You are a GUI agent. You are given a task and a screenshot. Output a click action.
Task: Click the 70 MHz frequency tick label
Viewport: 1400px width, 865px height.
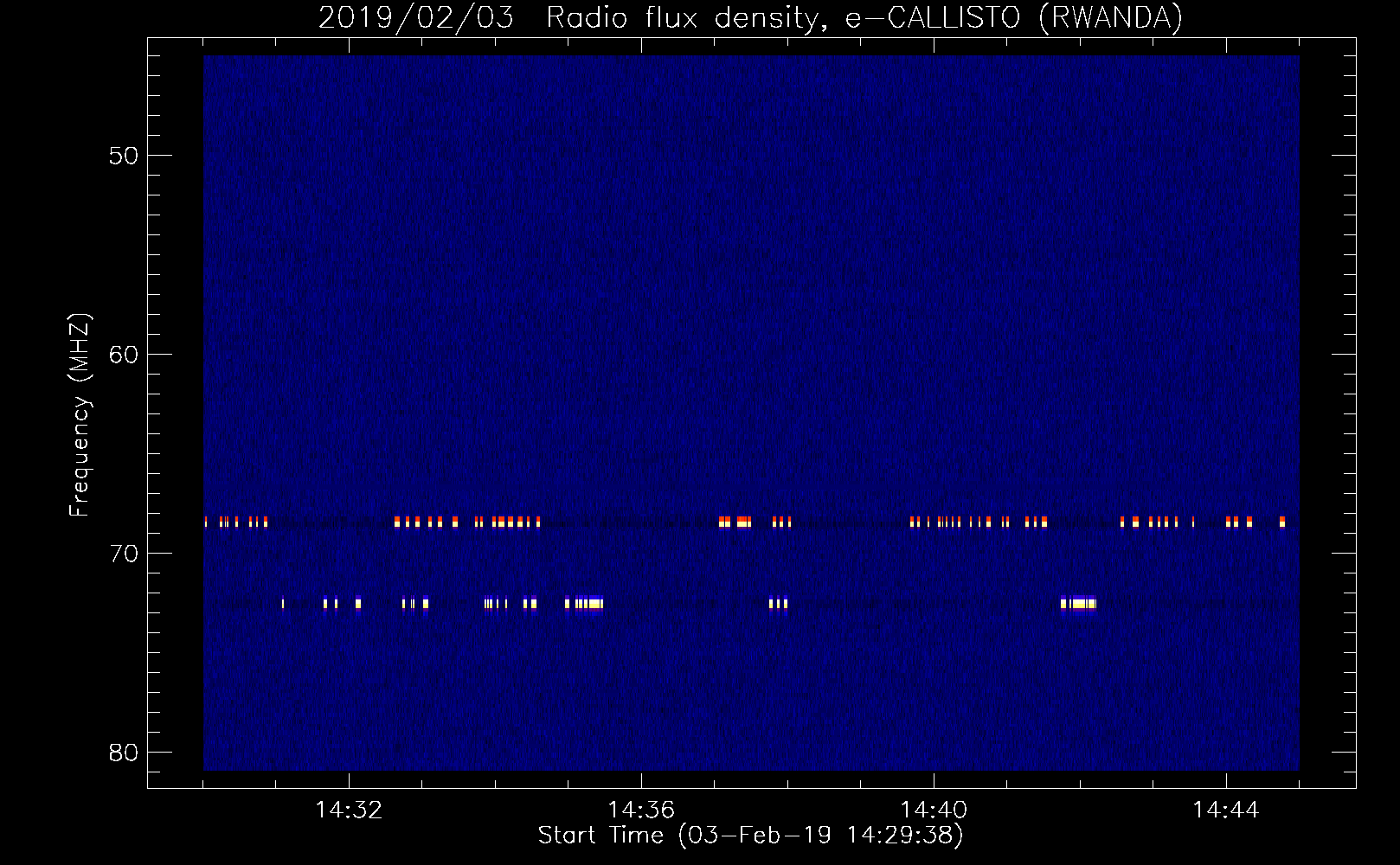click(x=124, y=554)
